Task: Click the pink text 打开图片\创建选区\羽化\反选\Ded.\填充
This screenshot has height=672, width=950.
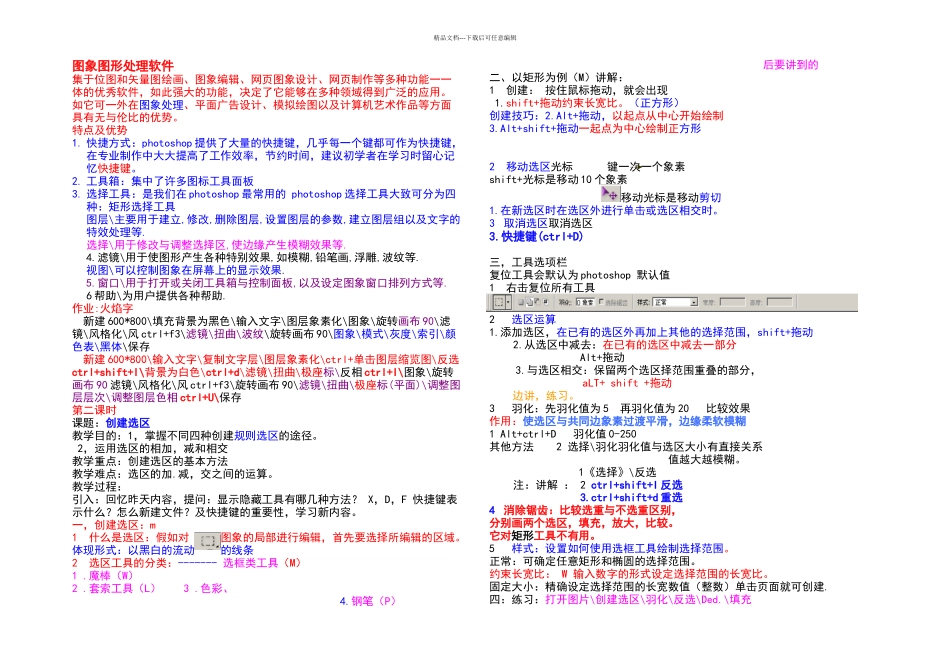Action: point(648,599)
